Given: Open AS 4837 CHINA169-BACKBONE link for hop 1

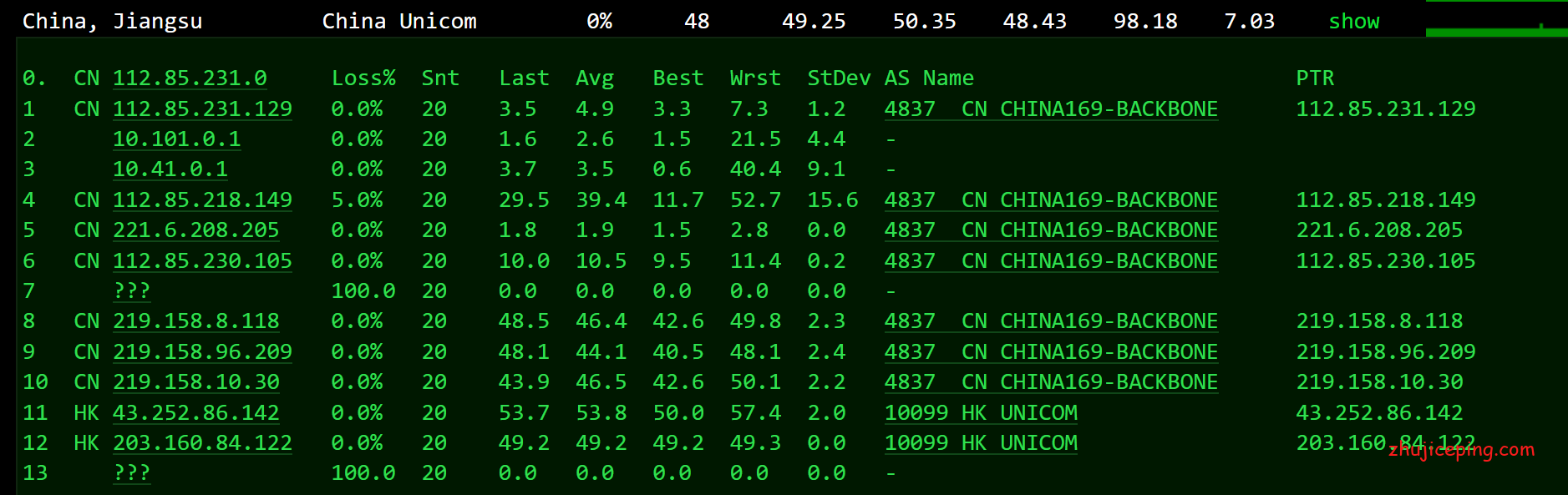Looking at the screenshot, I should coord(1051,109).
